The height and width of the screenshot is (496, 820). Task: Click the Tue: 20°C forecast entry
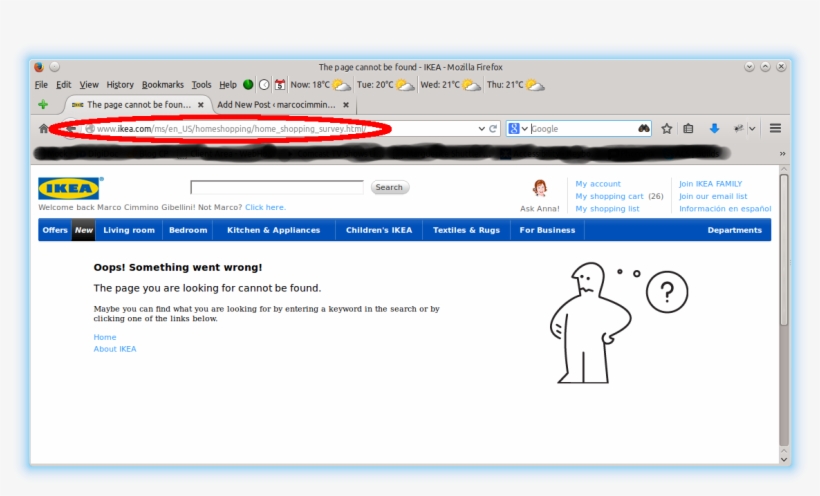385,84
